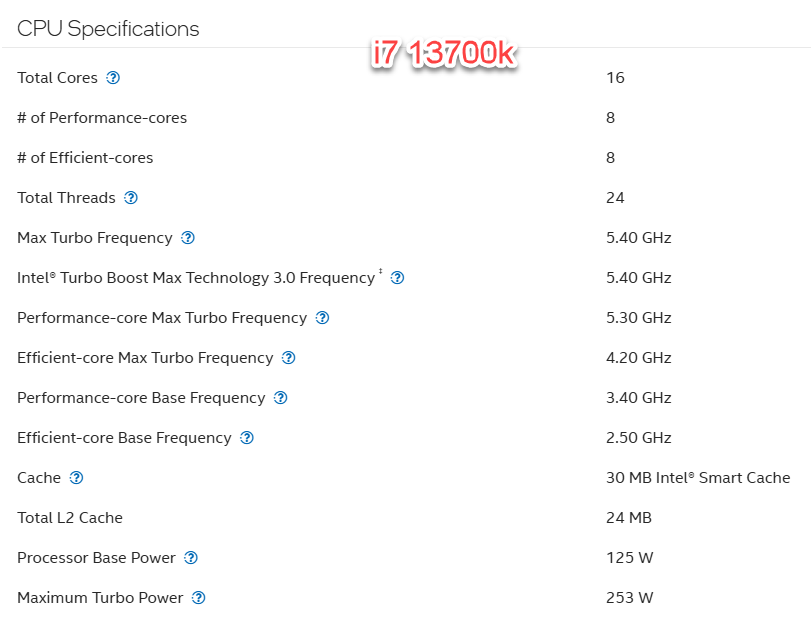The height and width of the screenshot is (629, 811).
Task: Click Efficient-core Max Turbo Frequency question icon
Action: [289, 358]
